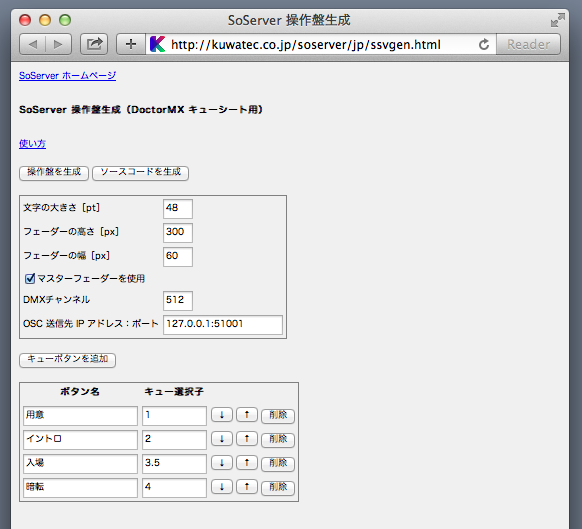Image resolution: width=582 pixels, height=529 pixels.
Task: Move the 暗転 row up
Action: tap(247, 487)
